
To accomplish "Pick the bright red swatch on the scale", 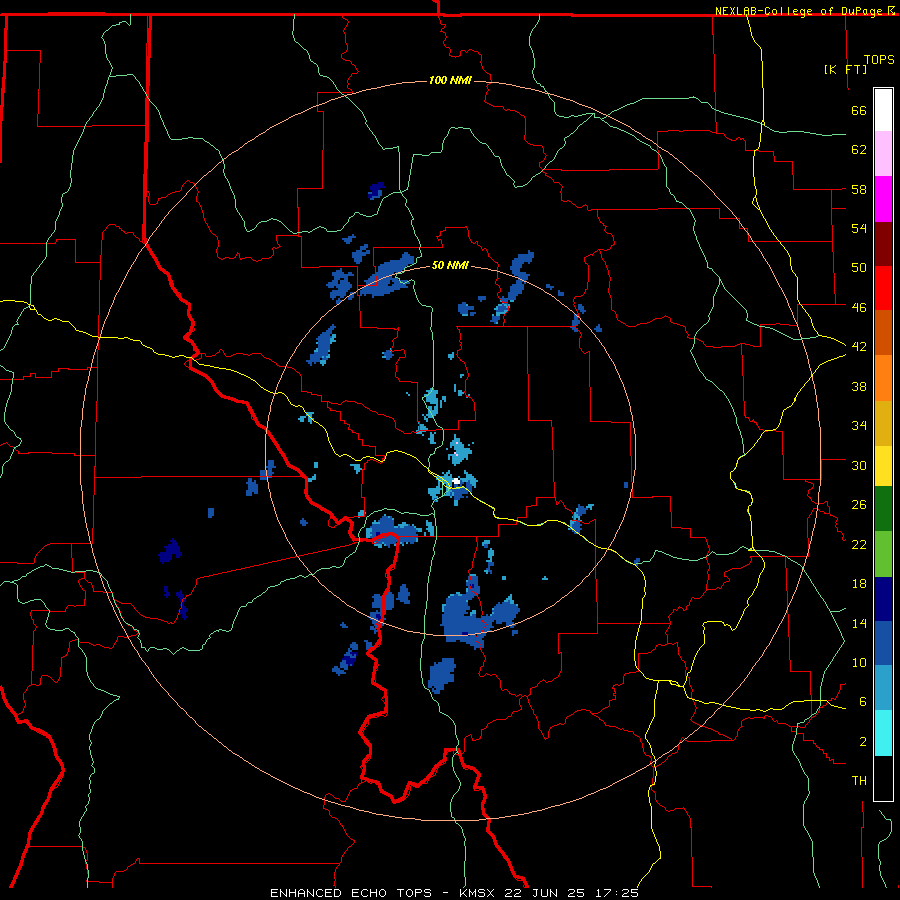I will click(883, 288).
